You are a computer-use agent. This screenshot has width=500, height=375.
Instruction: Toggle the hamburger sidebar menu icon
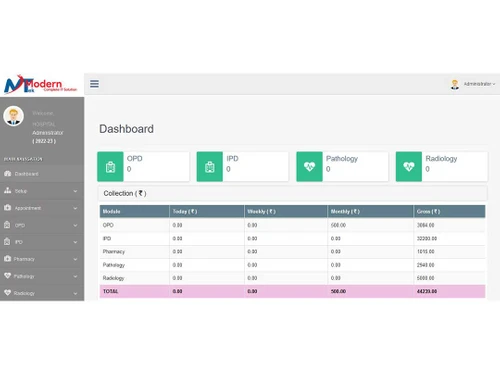(94, 84)
